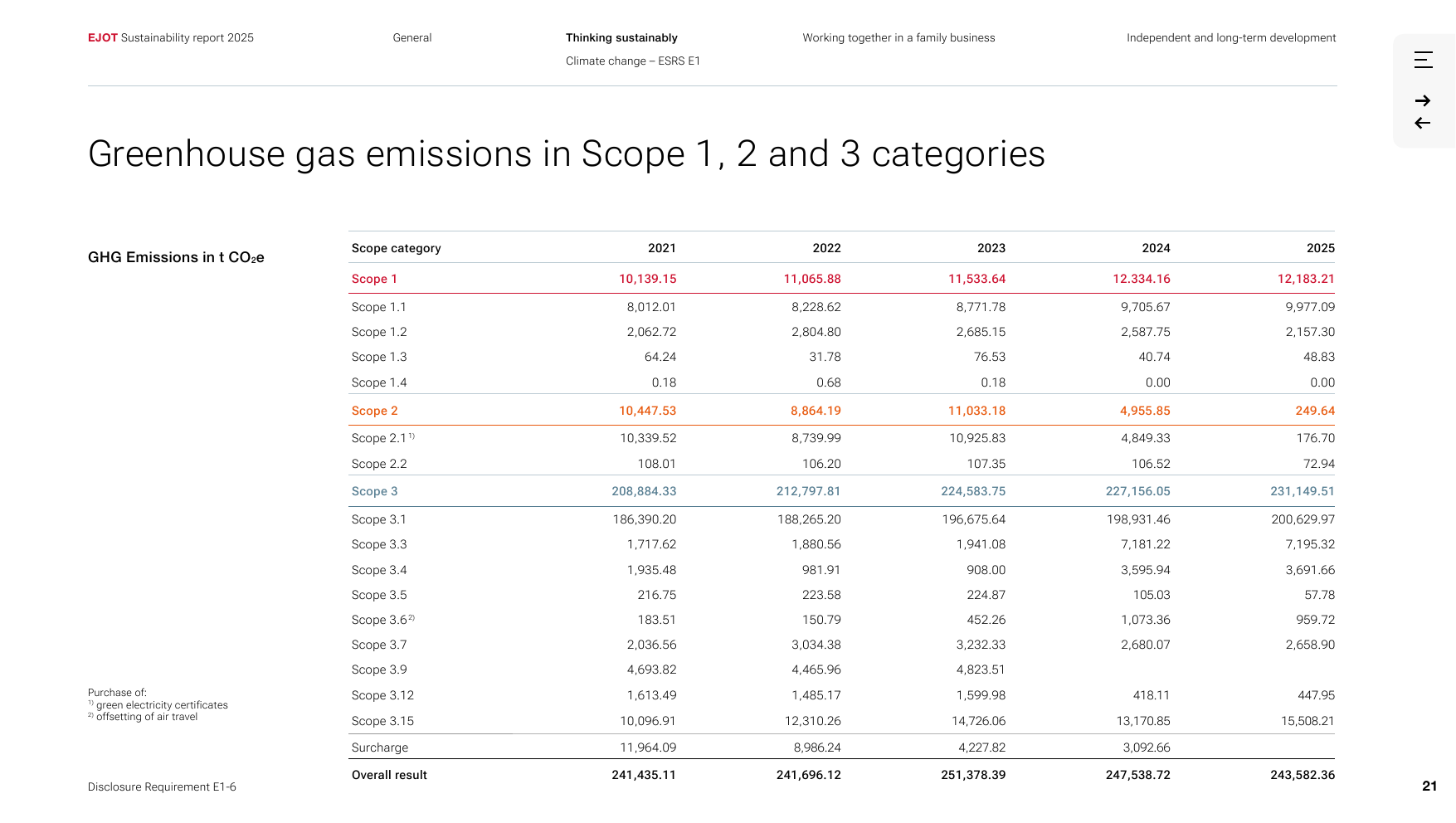Click the Scope 3.6 row label
Viewport: 1456px width, 823px height.
coord(382,620)
